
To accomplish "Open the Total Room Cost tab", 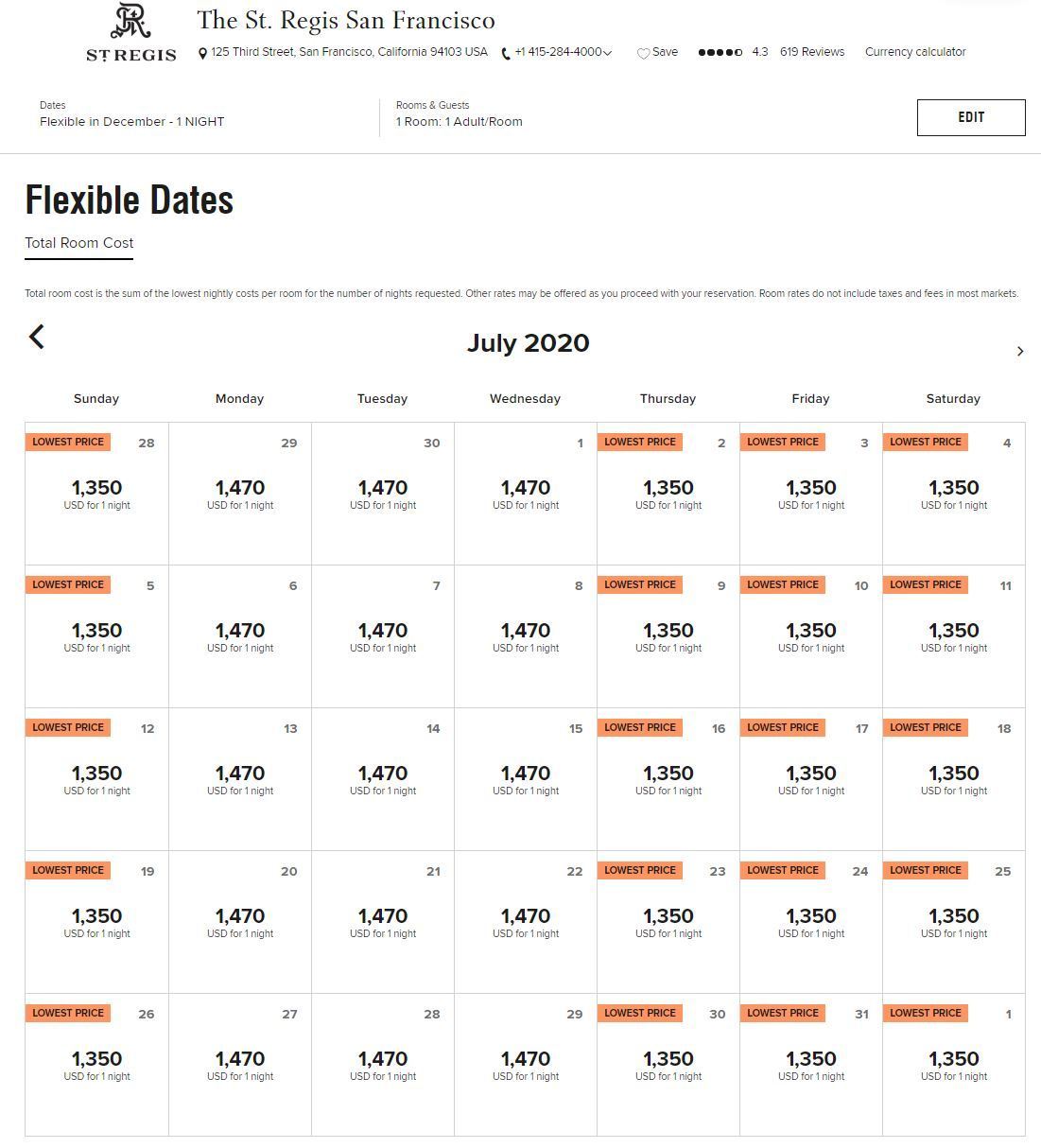I will (79, 243).
